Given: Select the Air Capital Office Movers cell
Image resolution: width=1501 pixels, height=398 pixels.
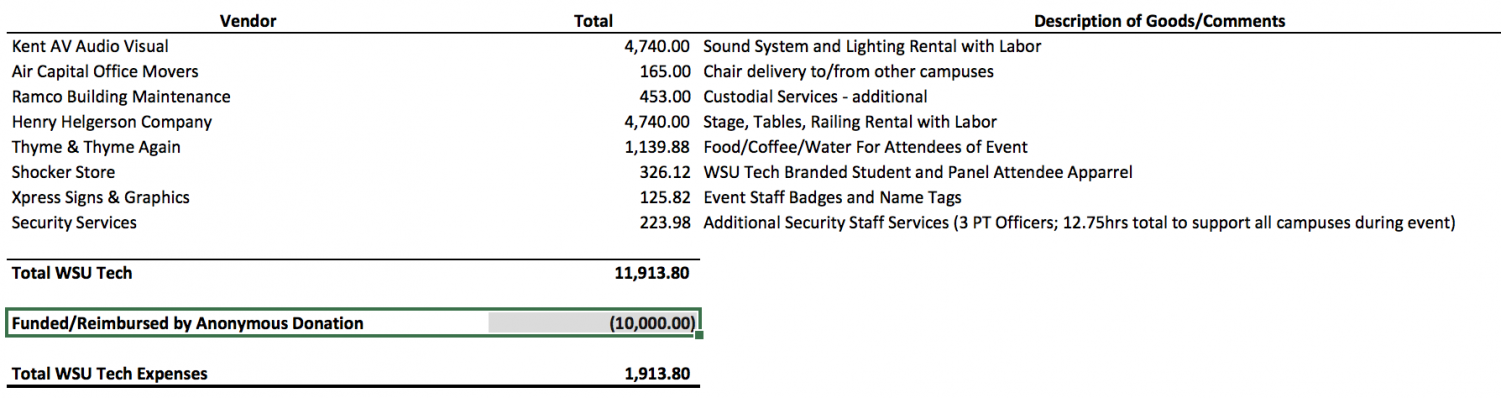Looking at the screenshot, I should [105, 71].
